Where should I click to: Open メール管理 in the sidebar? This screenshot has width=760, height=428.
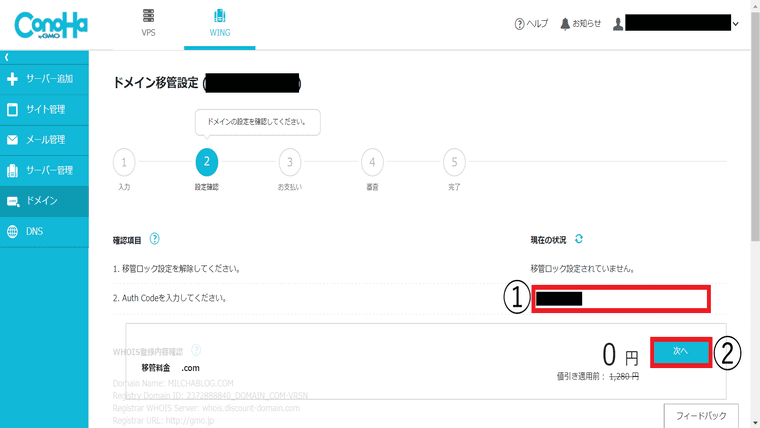click(44, 140)
